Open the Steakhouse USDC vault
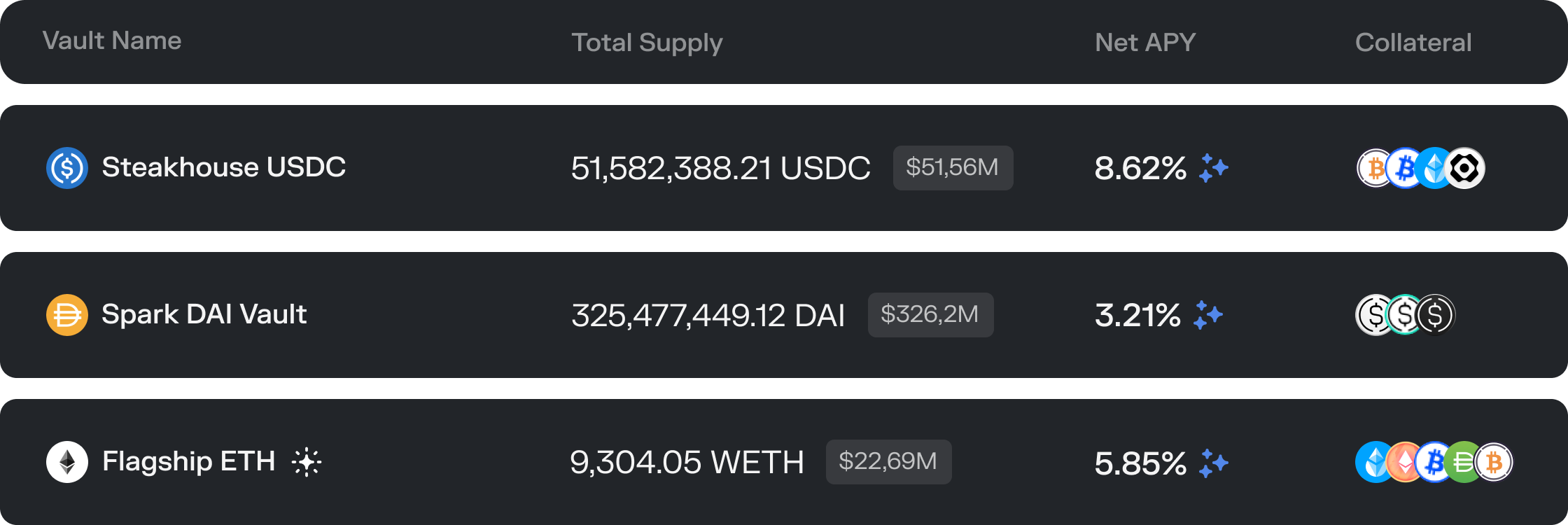1568x525 pixels. tap(784, 168)
